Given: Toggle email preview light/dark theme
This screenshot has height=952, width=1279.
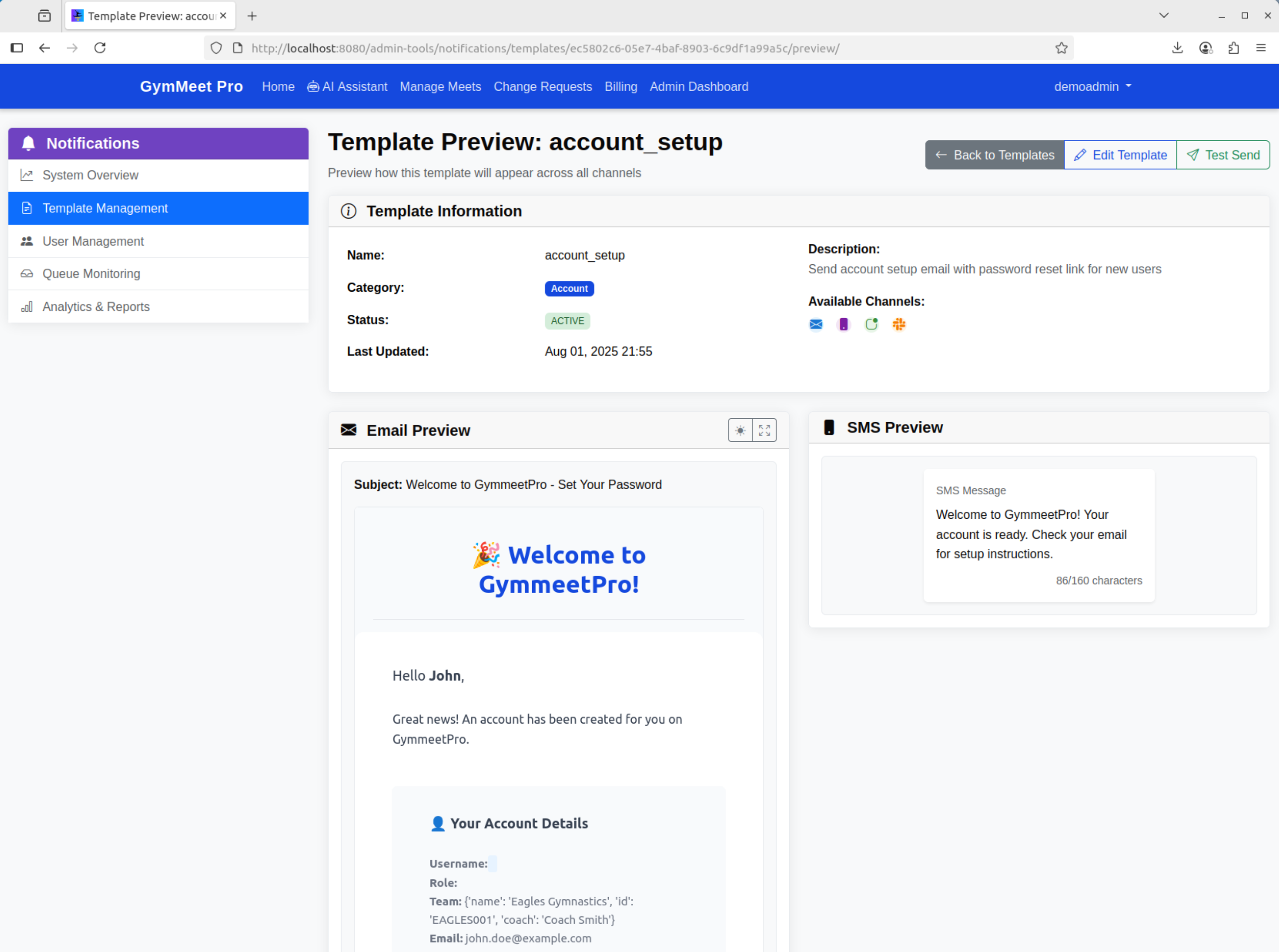Looking at the screenshot, I should coord(740,430).
